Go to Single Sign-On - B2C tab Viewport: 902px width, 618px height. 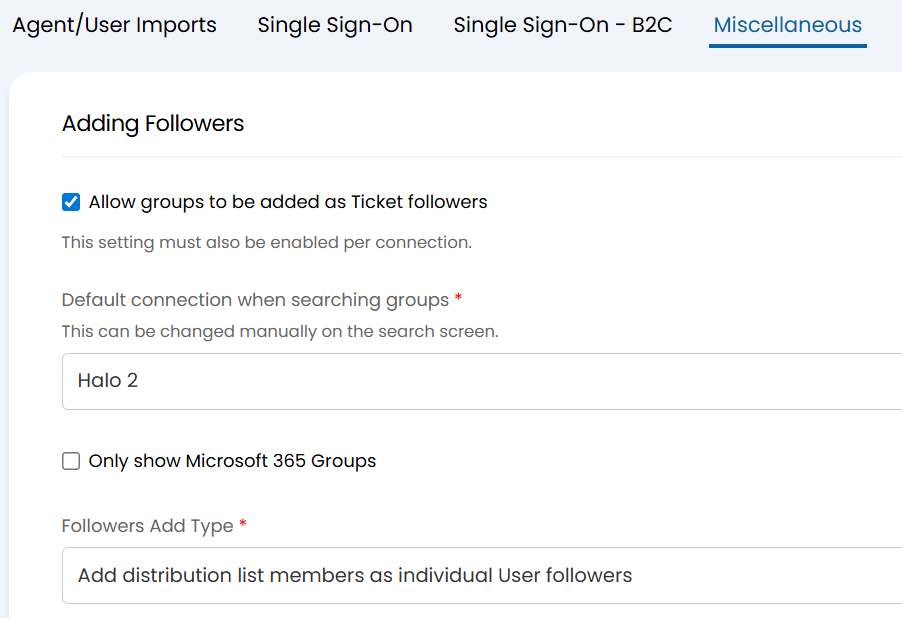pyautogui.click(x=563, y=25)
